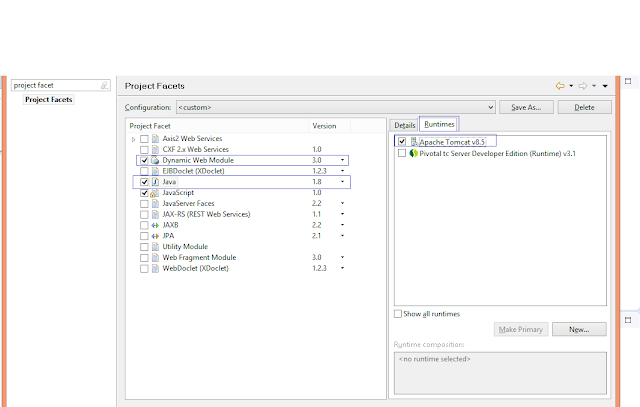Click the lower maximize icon at right edge
Viewport: 640px width, 407px height.
coord(628,320)
